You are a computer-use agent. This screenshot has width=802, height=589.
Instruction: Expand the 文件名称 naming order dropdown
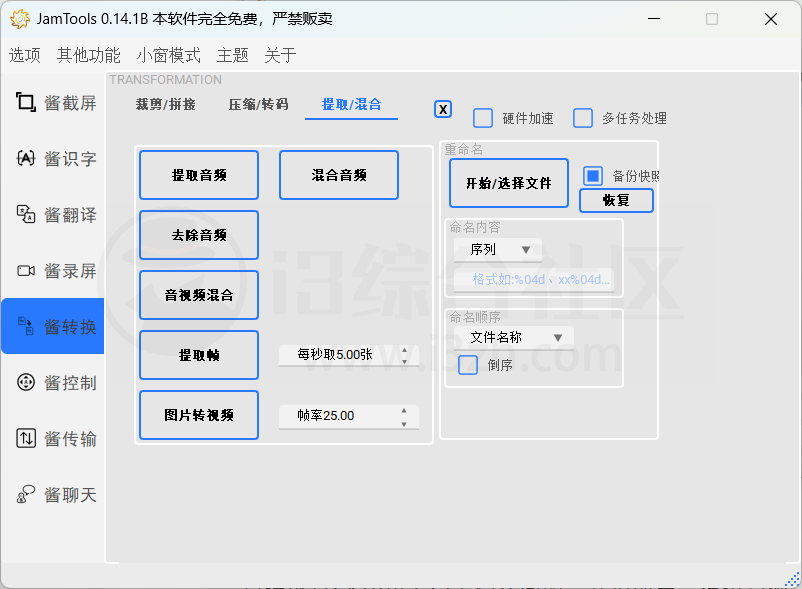tap(514, 337)
